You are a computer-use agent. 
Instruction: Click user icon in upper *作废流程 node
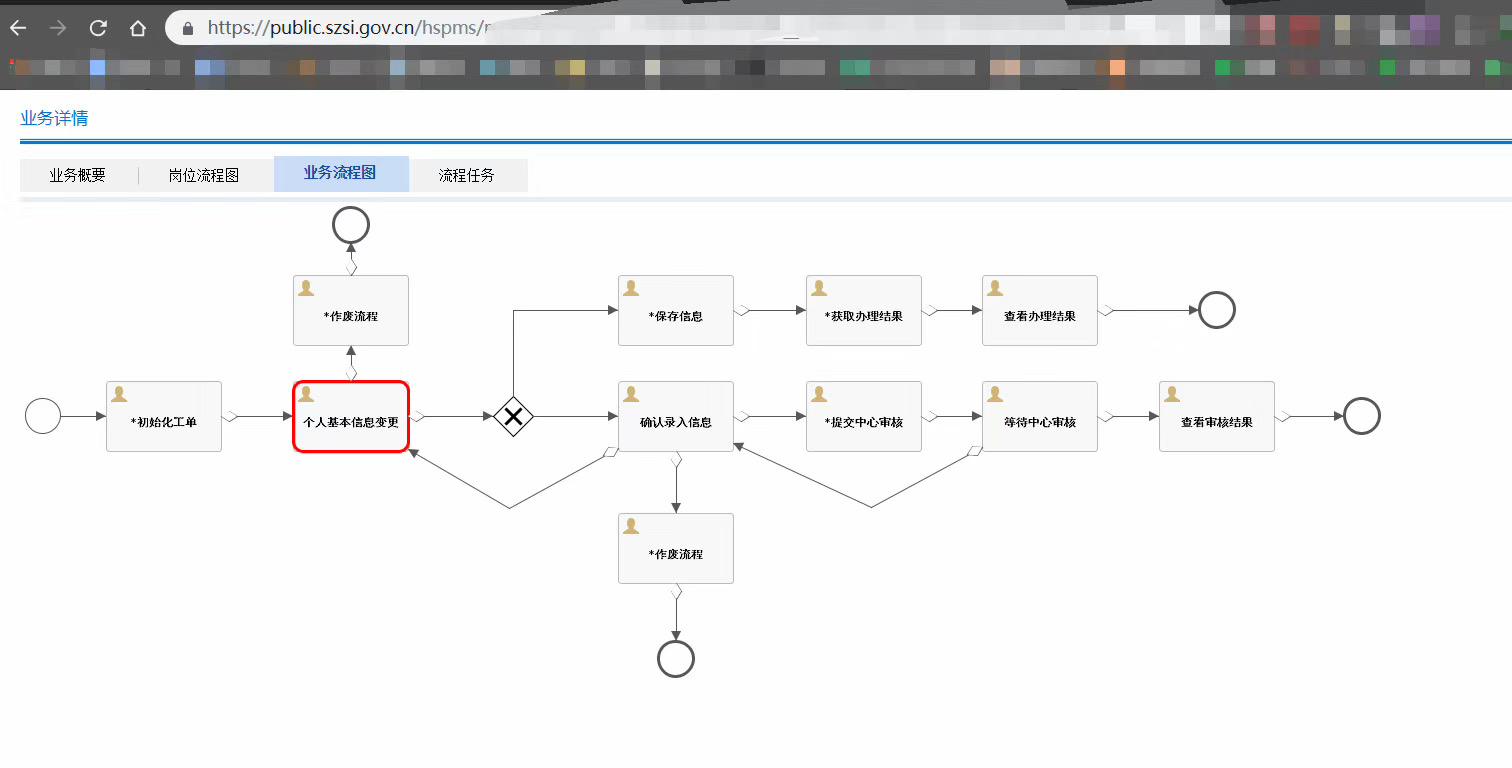(306, 288)
